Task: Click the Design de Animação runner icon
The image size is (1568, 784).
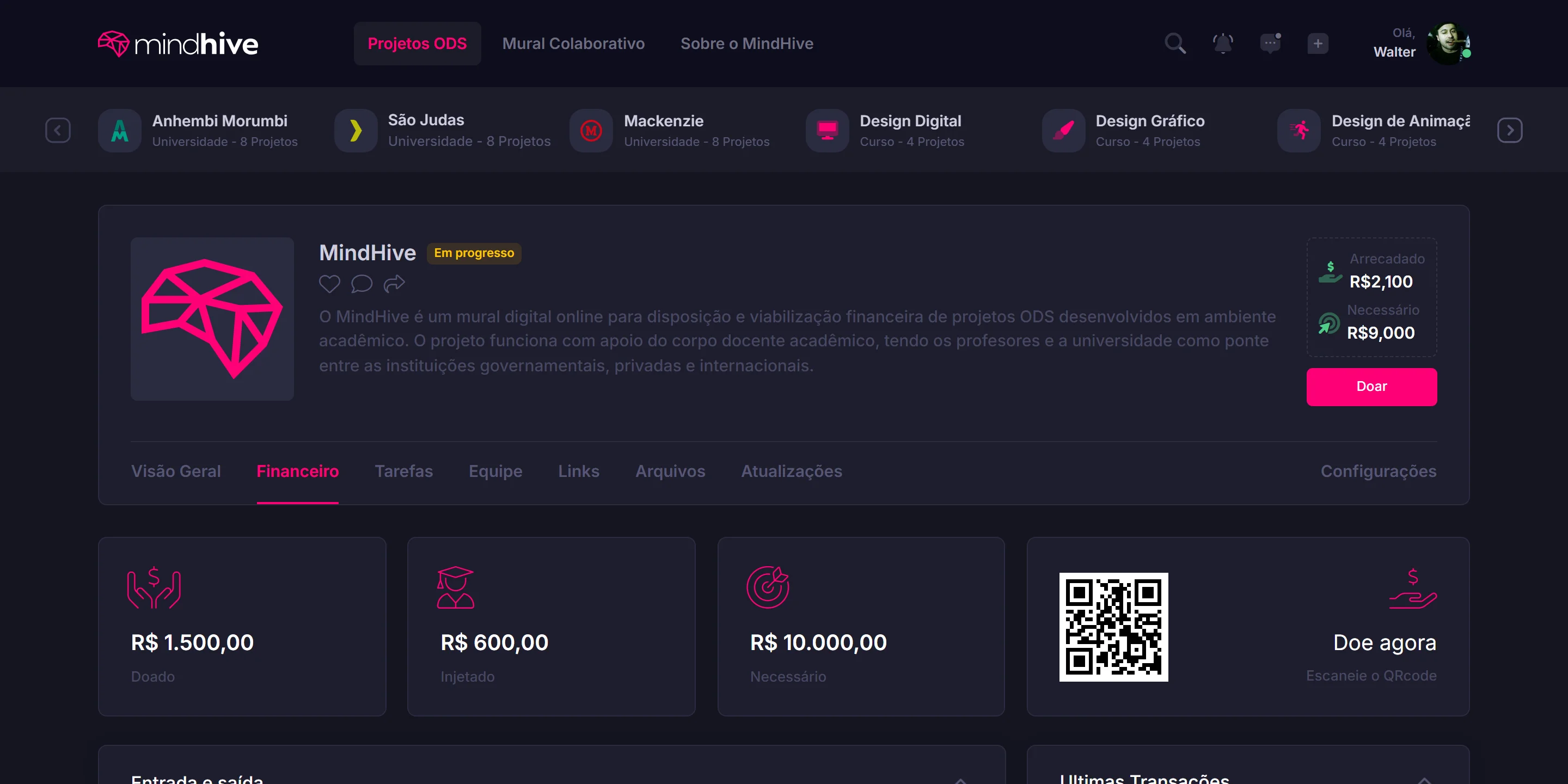Action: coord(1299,130)
